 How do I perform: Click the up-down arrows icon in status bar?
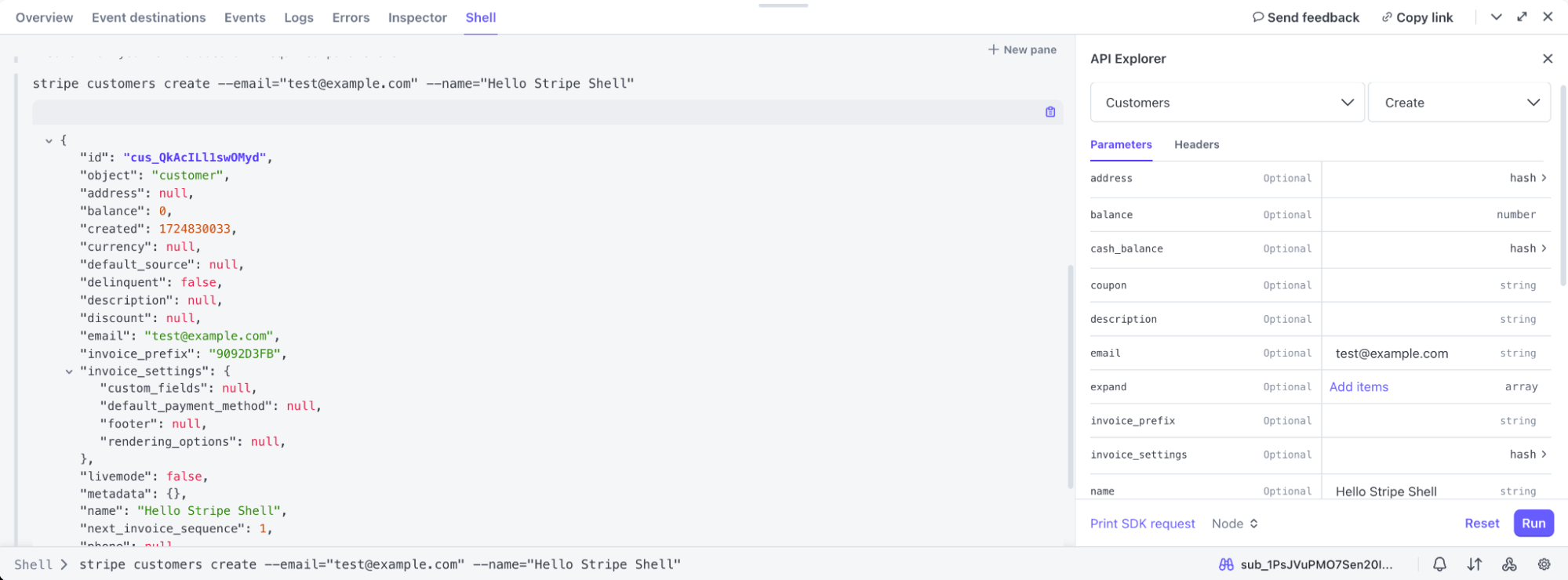[x=1475, y=564]
